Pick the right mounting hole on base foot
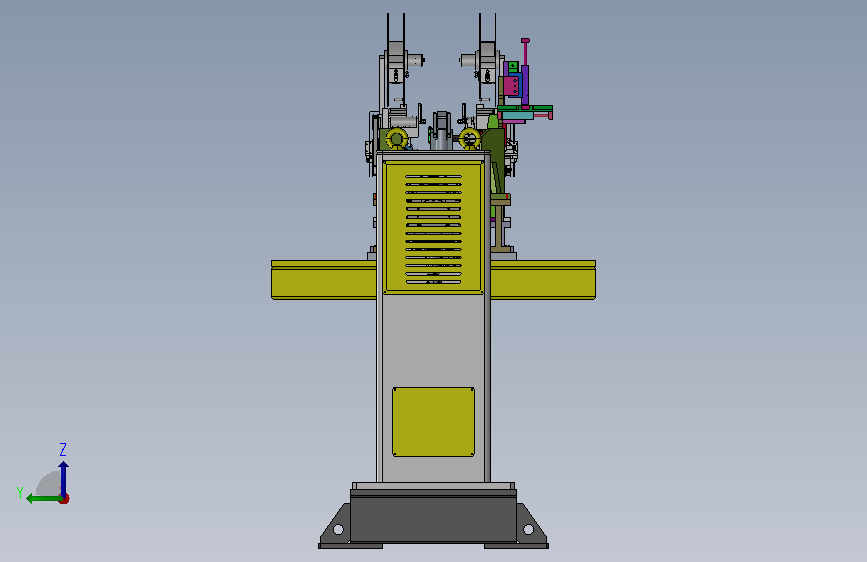This screenshot has height=562, width=867. click(528, 529)
